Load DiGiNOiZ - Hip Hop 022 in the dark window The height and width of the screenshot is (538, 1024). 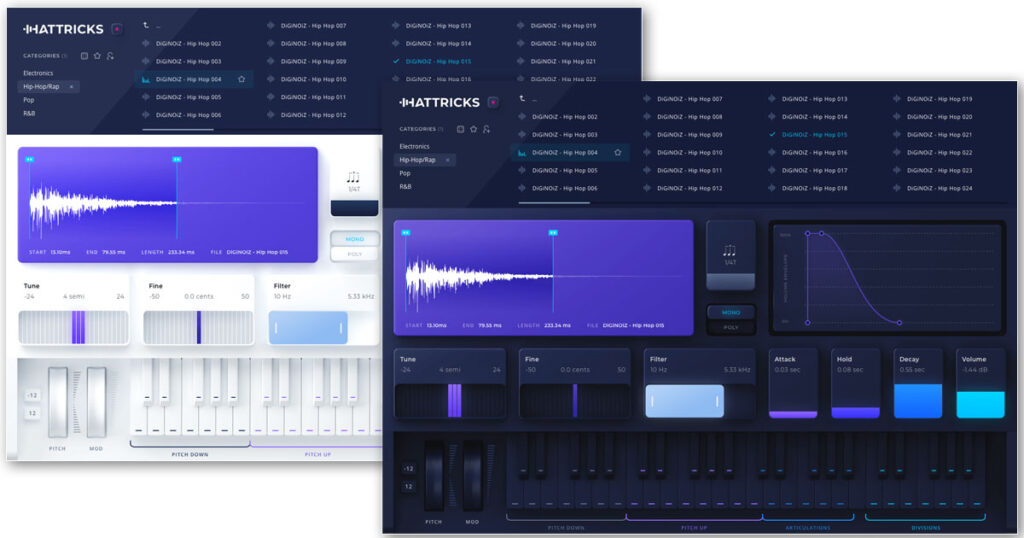click(x=939, y=153)
